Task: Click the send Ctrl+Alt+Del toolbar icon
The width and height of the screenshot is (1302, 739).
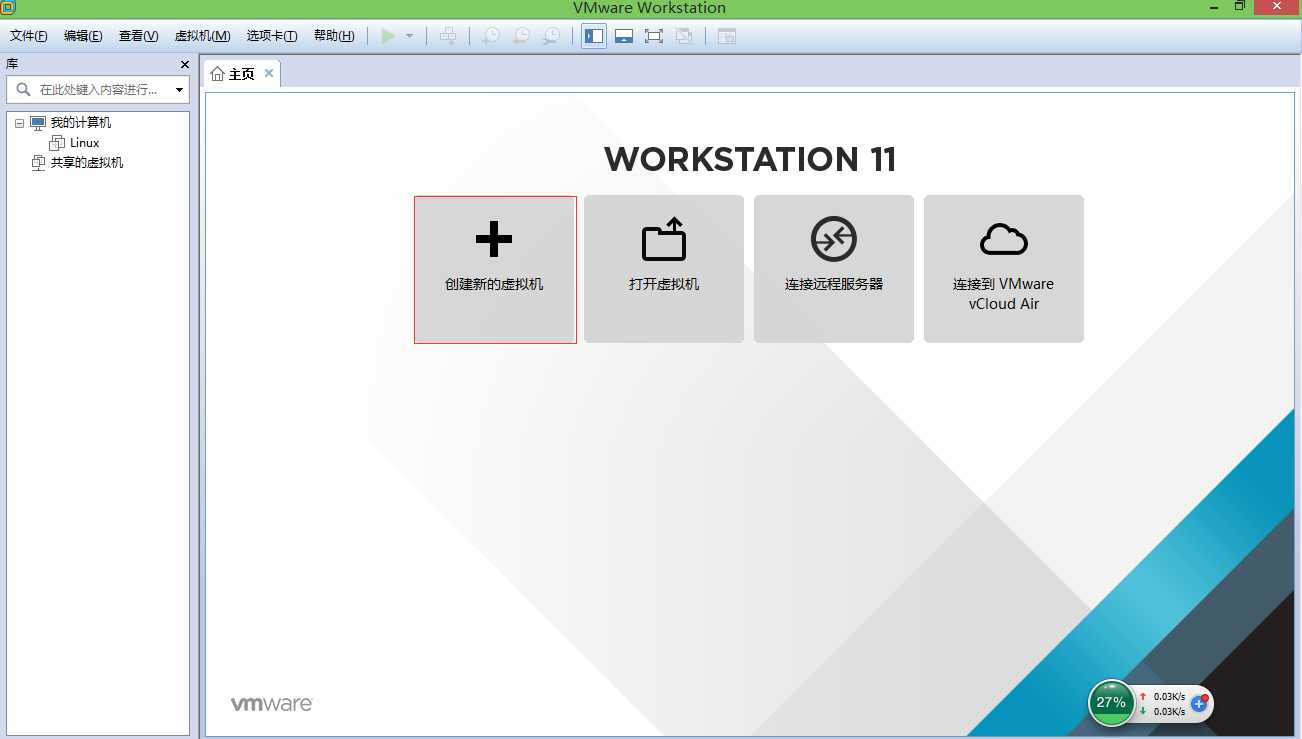Action: coord(448,36)
